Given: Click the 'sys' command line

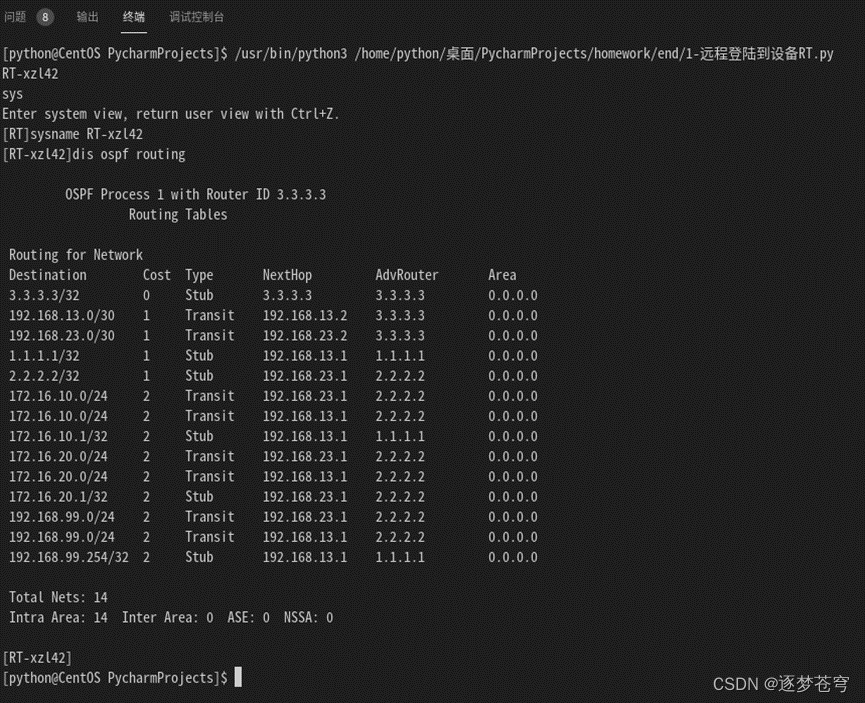Looking at the screenshot, I should pyautogui.click(x=13, y=94).
